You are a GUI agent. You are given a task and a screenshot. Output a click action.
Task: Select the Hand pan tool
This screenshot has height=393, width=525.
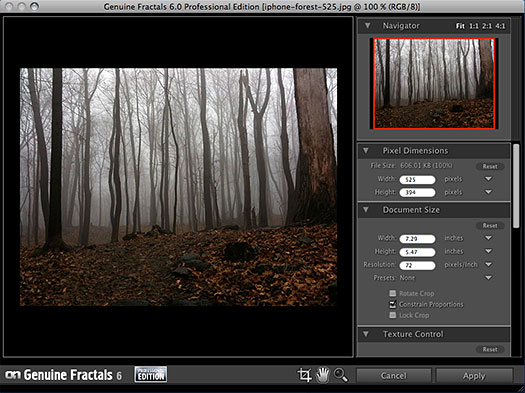tap(323, 375)
